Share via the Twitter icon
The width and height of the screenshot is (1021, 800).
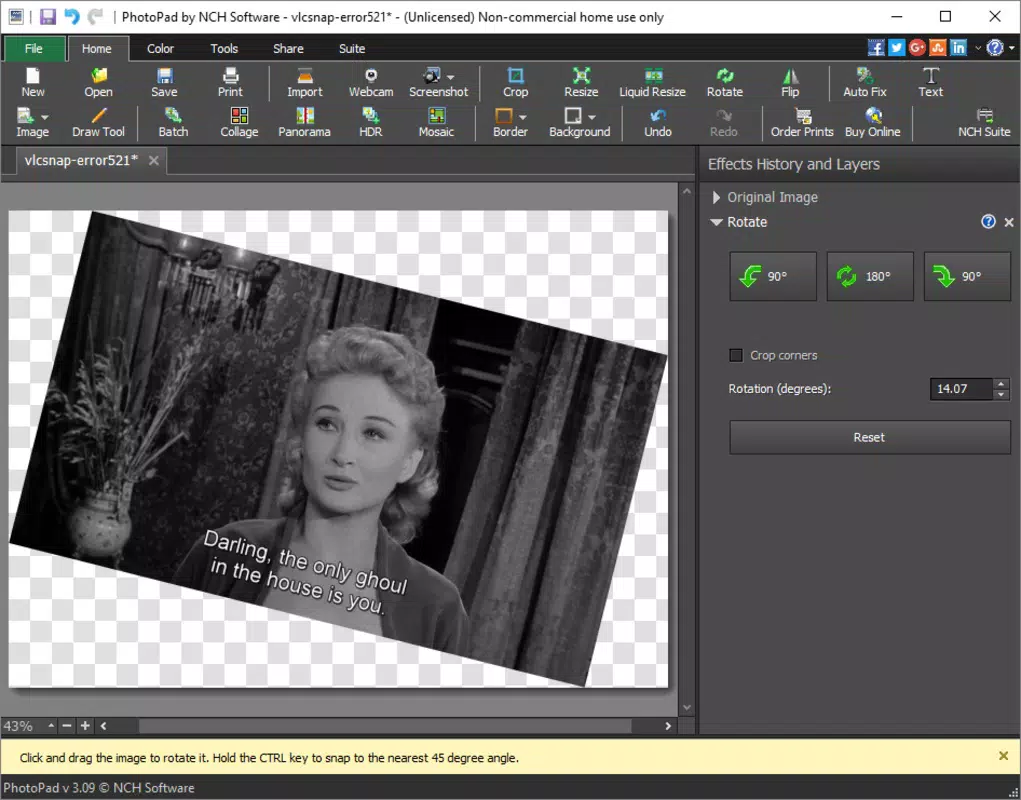pos(897,48)
